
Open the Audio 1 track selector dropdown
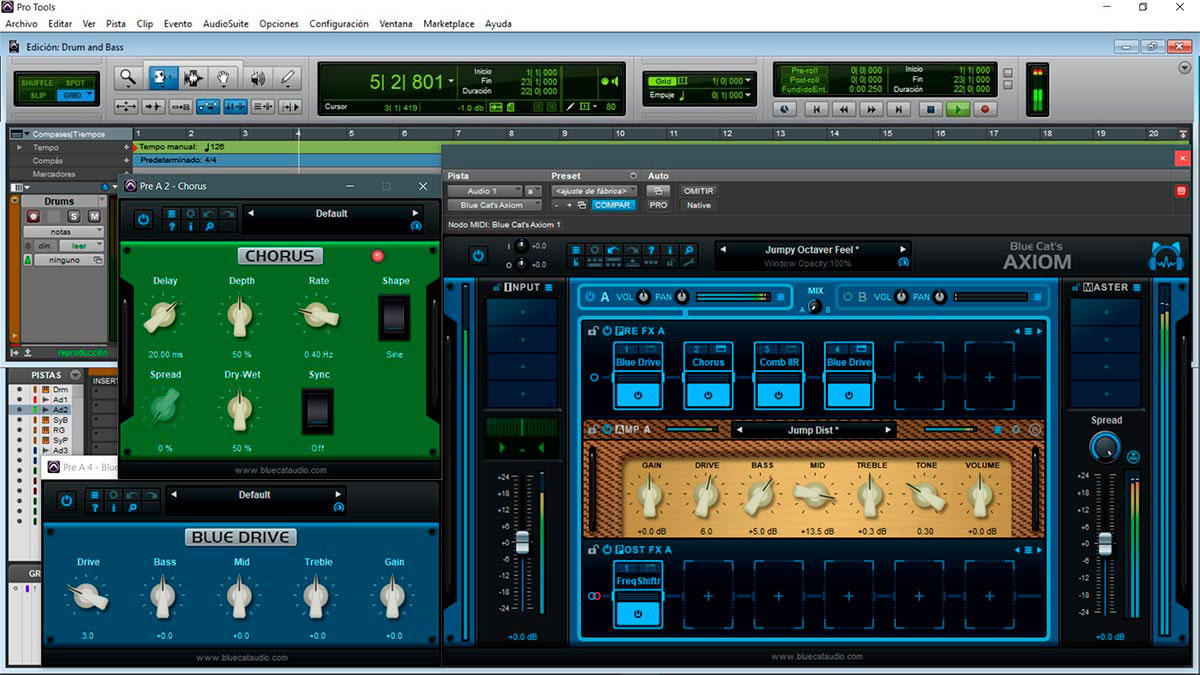(484, 191)
